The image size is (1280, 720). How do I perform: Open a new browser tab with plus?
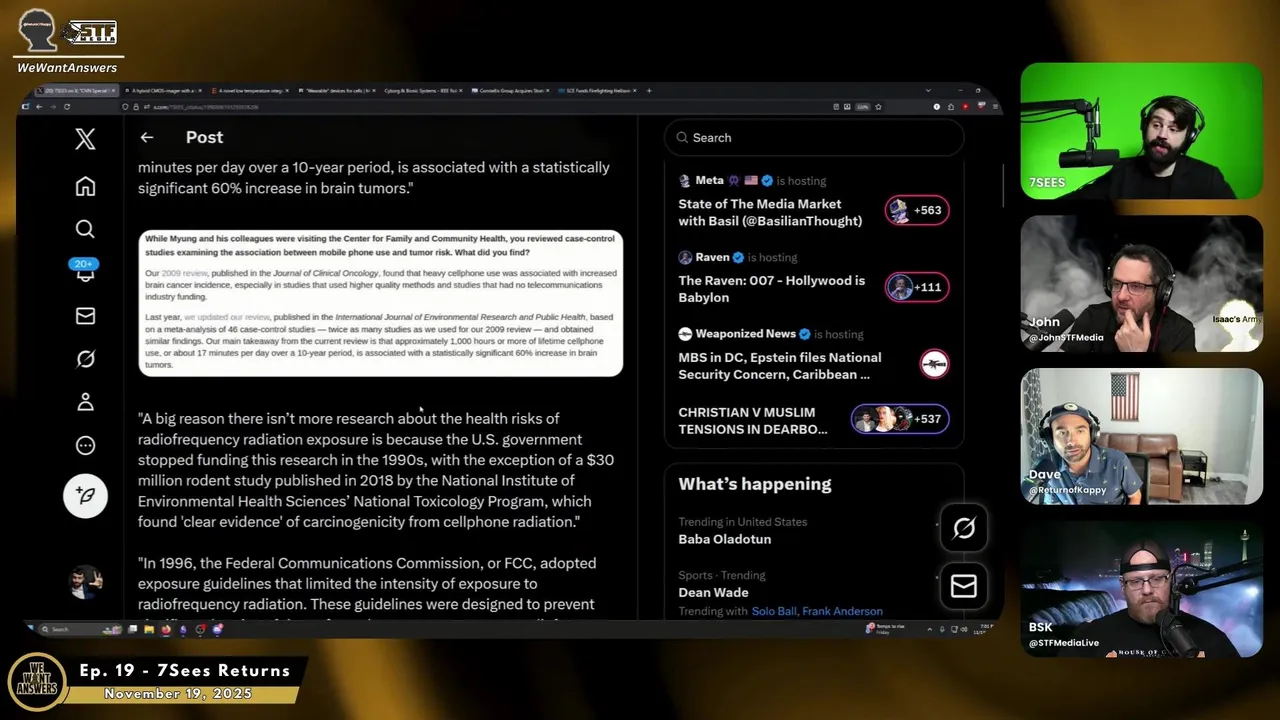pos(649,91)
